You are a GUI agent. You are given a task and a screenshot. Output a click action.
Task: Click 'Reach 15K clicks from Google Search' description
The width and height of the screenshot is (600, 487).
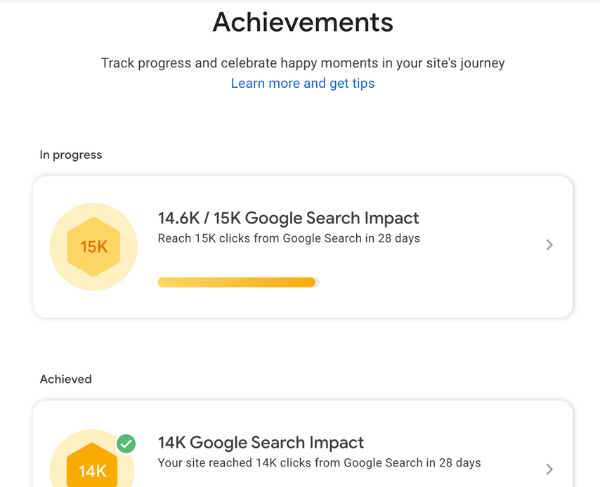288,239
